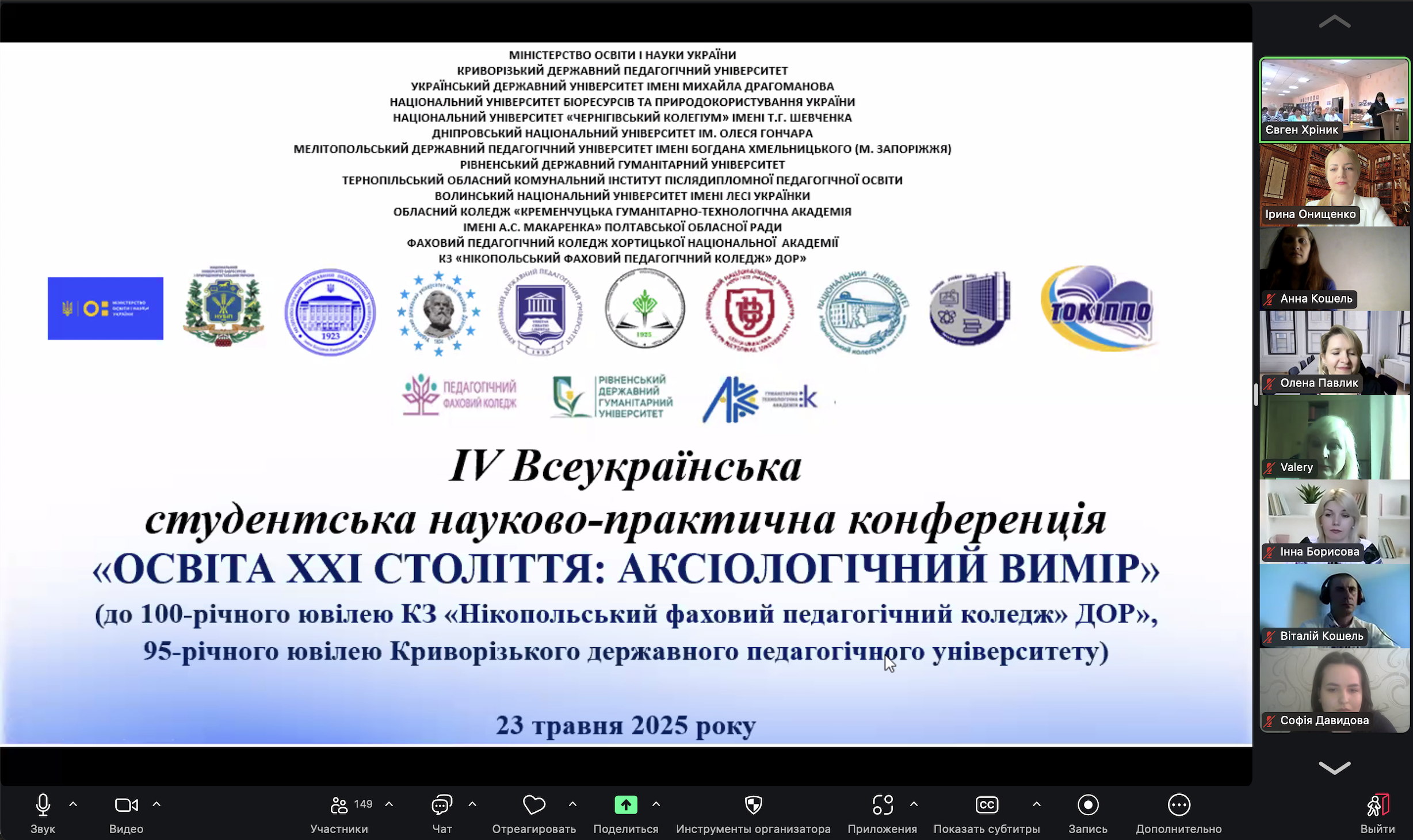Viewport: 1413px width, 840px height.
Task: Expand the share options arrow
Action: (x=656, y=804)
